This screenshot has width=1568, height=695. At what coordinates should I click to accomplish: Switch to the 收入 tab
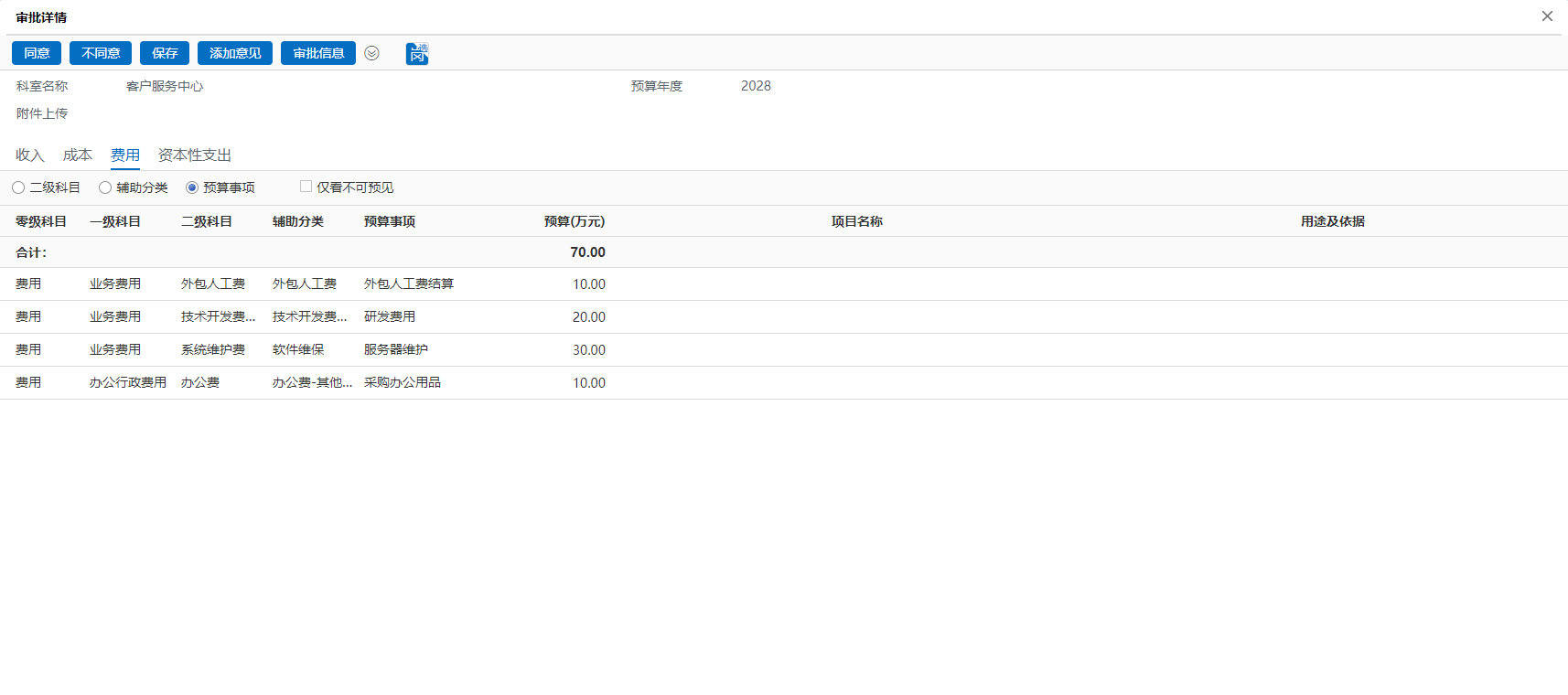[x=30, y=155]
